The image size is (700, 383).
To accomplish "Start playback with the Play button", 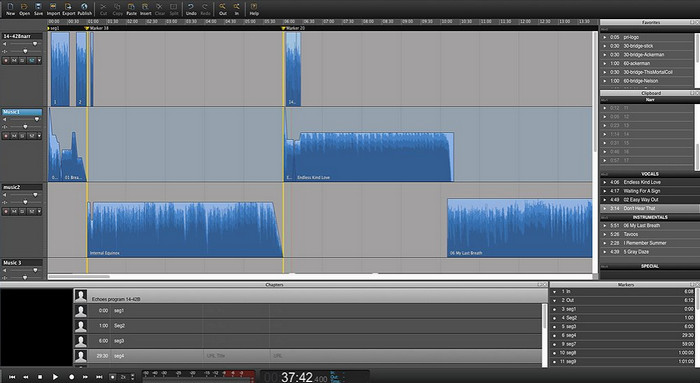I will pos(55,377).
